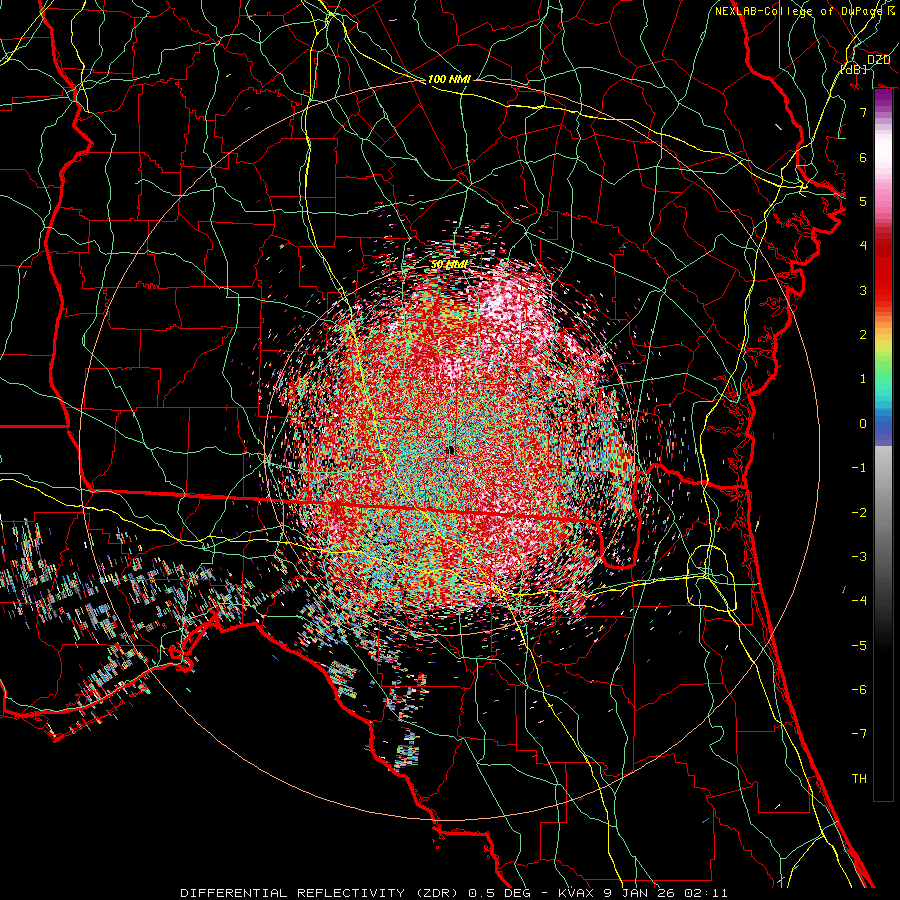
Task: Click the 50 NMI range ring label
Action: tap(449, 265)
